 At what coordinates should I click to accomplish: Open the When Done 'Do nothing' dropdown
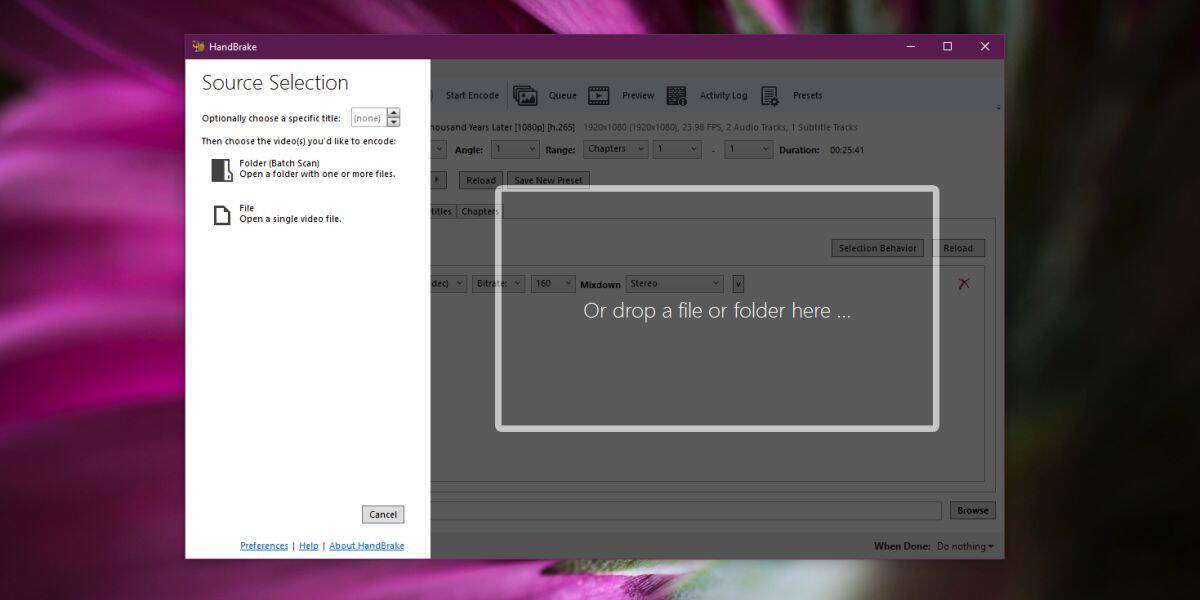point(965,546)
